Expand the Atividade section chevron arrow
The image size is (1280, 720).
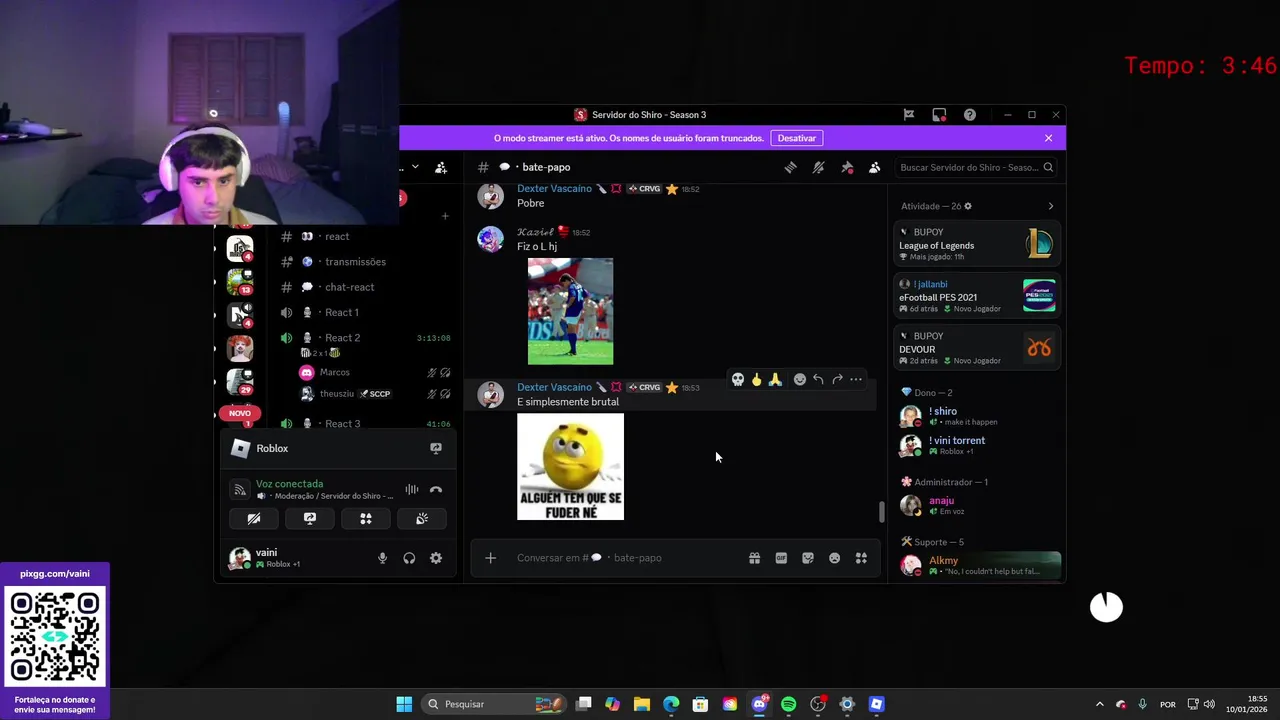(x=1050, y=206)
